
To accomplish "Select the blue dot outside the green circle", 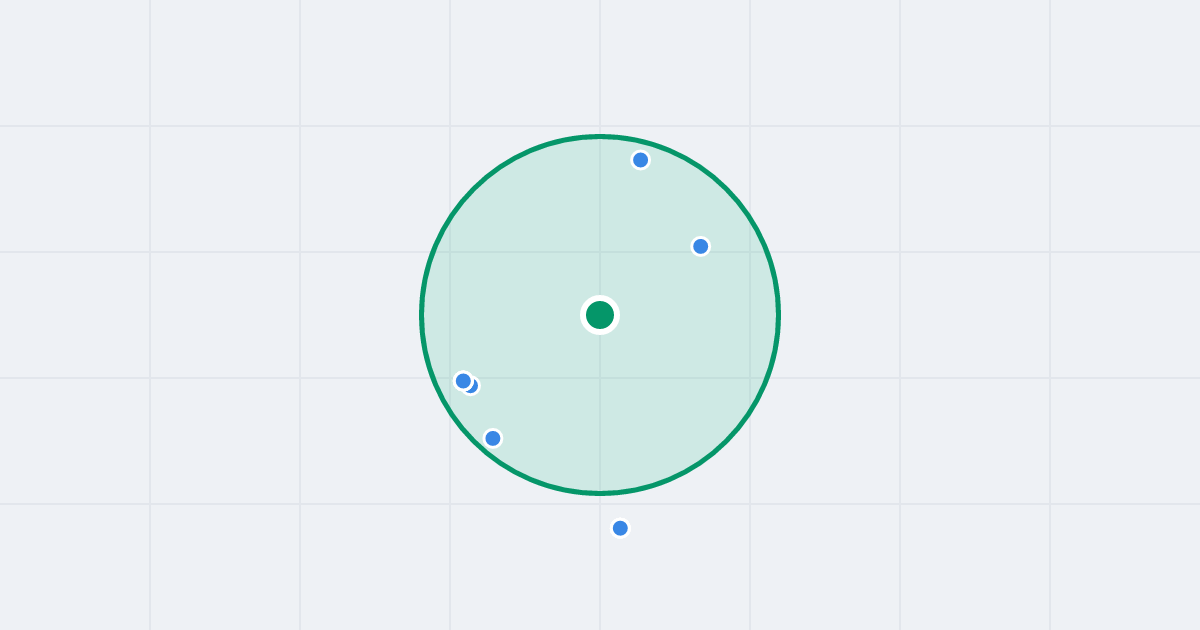I will (x=620, y=528).
